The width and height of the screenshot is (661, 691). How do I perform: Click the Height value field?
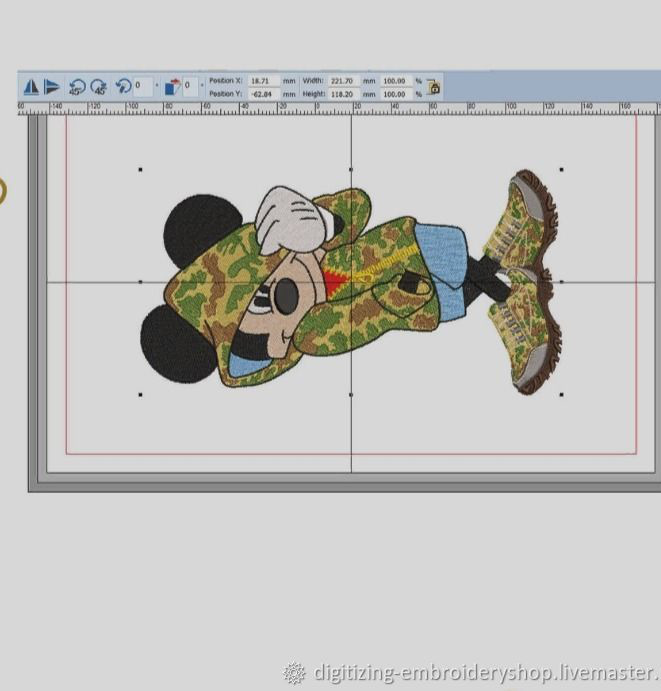click(343, 94)
